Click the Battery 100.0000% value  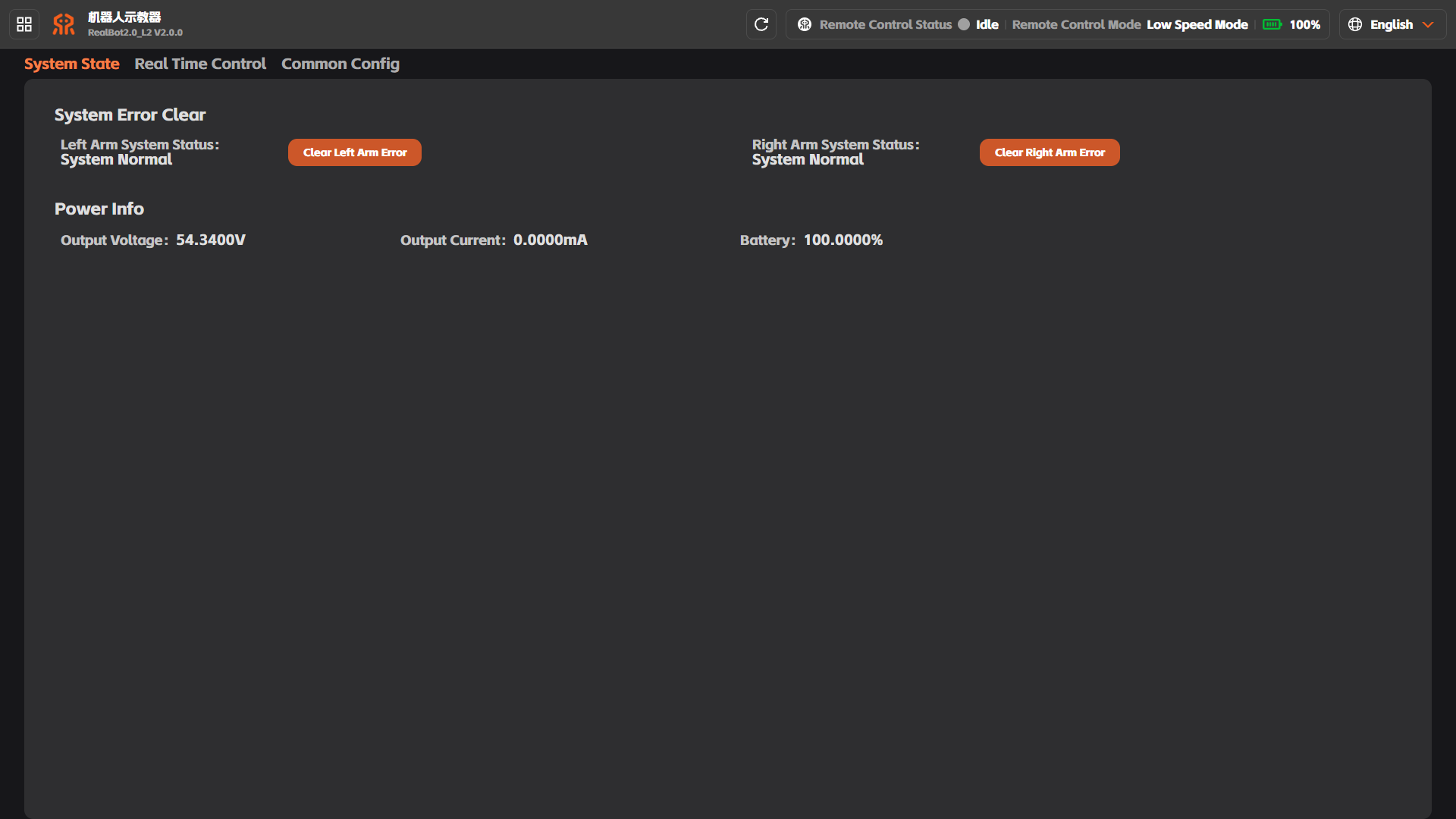click(x=843, y=240)
